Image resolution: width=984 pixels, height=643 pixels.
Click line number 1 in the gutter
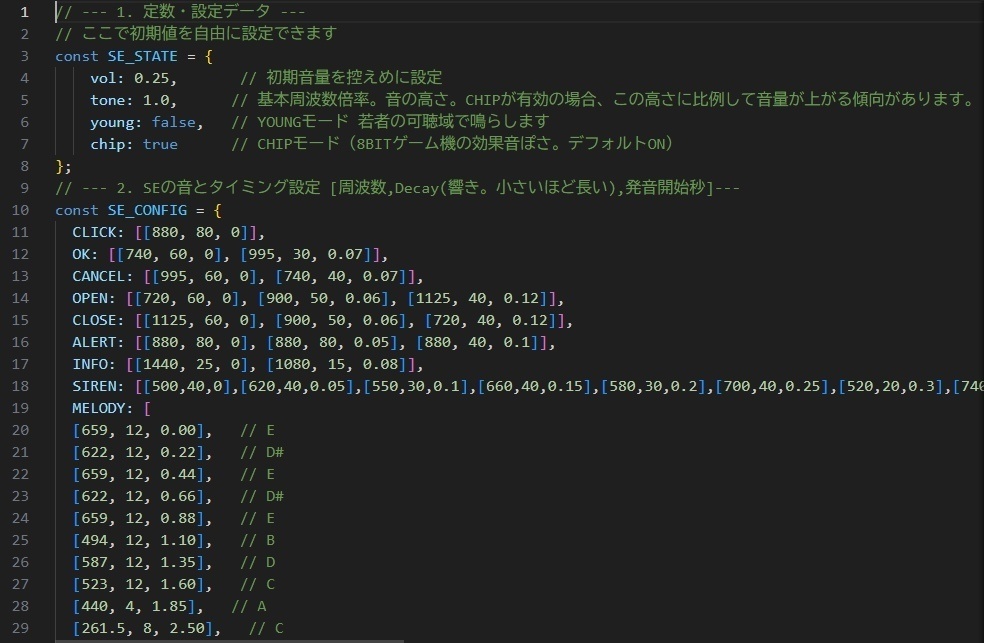click(x=24, y=12)
